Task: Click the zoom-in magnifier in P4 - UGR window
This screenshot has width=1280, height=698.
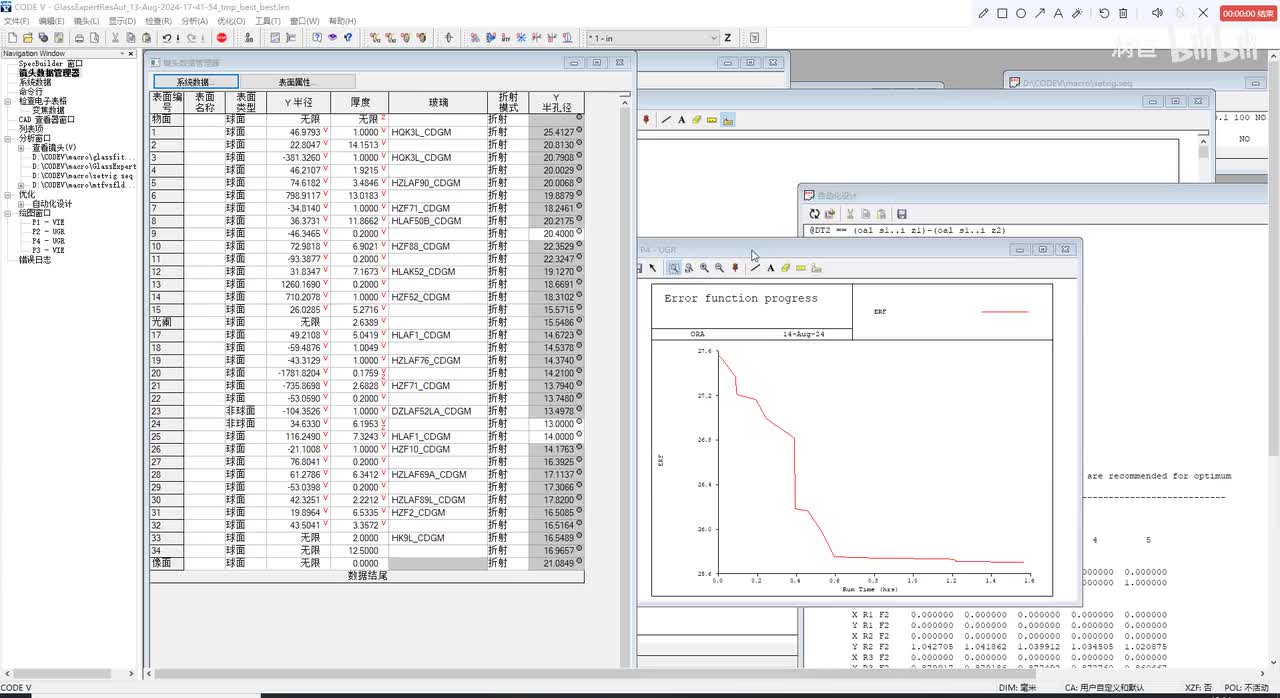Action: 704,268
